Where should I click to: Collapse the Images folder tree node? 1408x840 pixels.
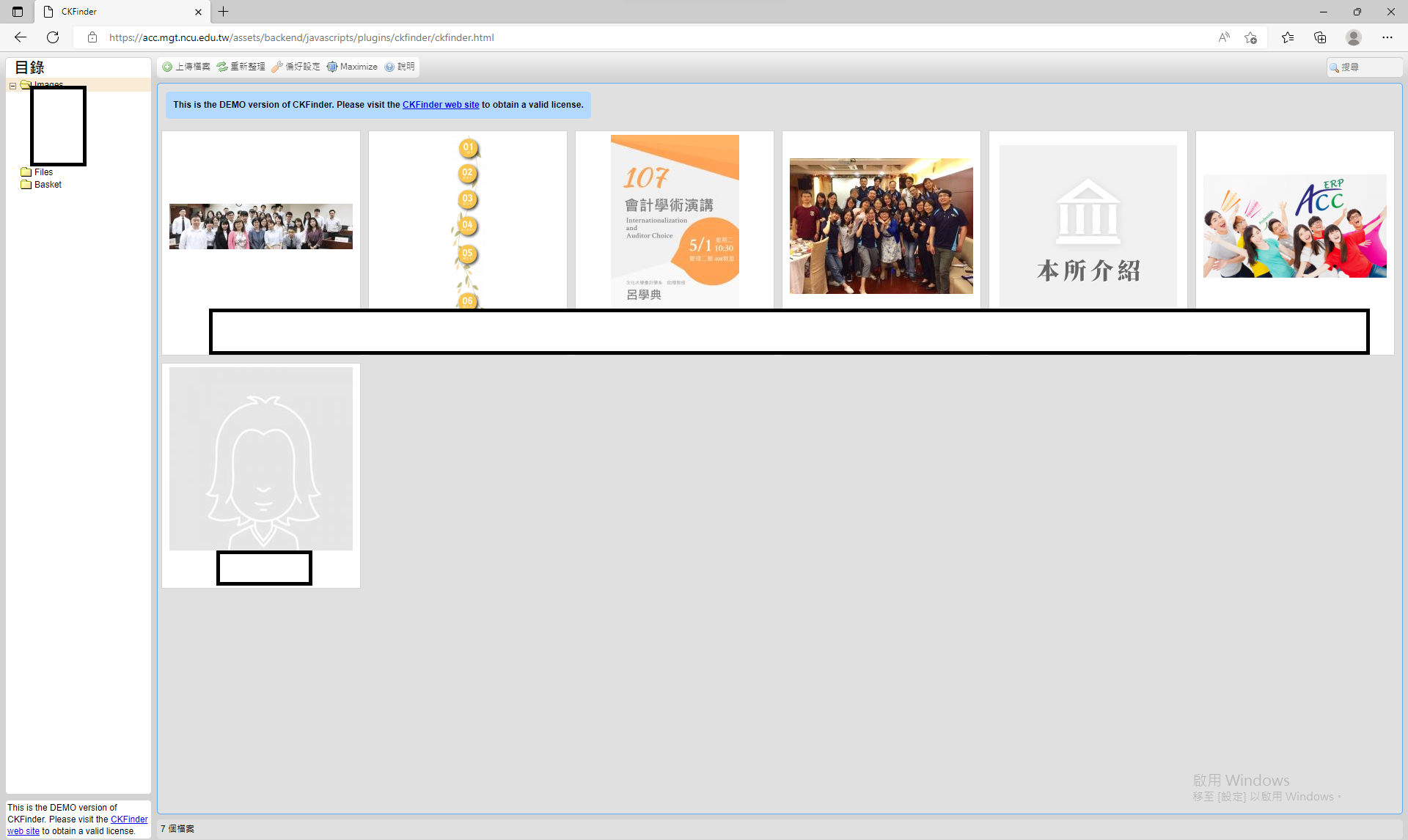(12, 86)
